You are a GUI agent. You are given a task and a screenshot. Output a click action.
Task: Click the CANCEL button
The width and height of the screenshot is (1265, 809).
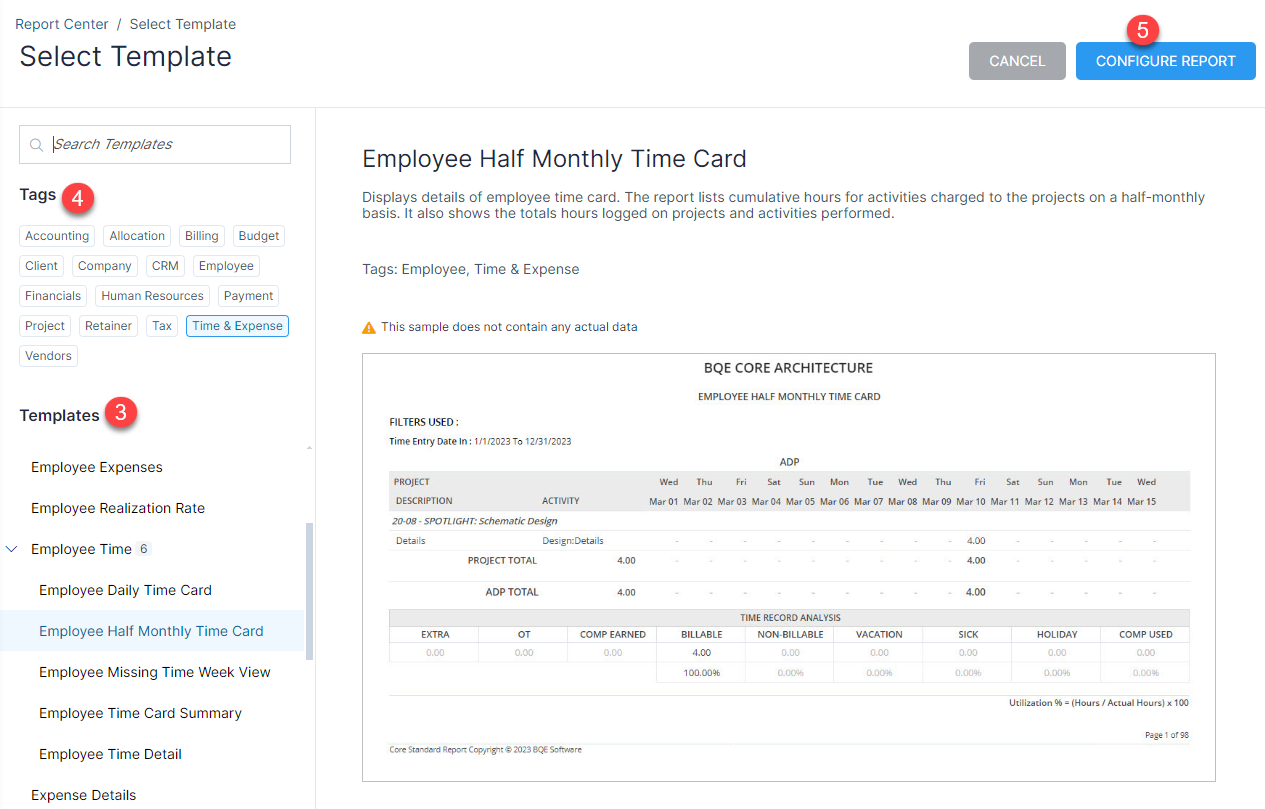click(1017, 61)
